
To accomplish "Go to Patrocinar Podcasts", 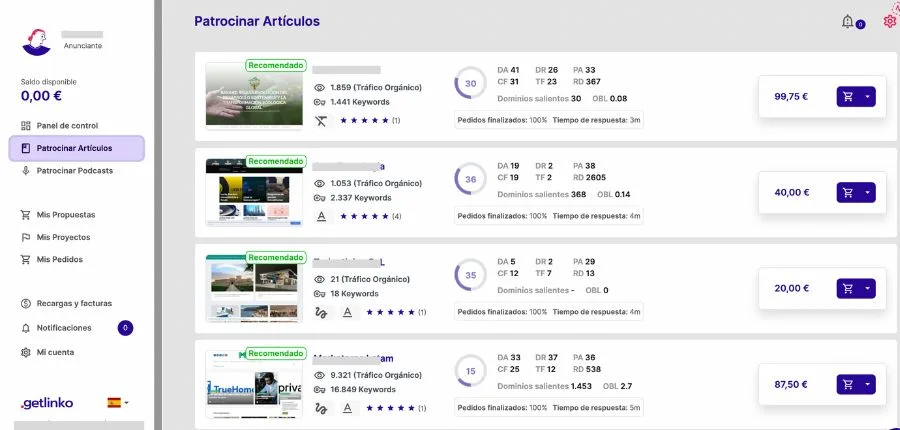I will (74, 171).
